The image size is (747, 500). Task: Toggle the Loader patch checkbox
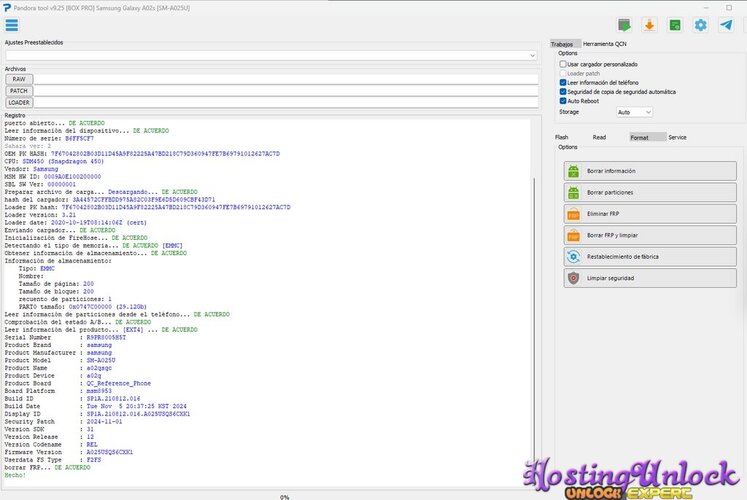click(x=563, y=73)
